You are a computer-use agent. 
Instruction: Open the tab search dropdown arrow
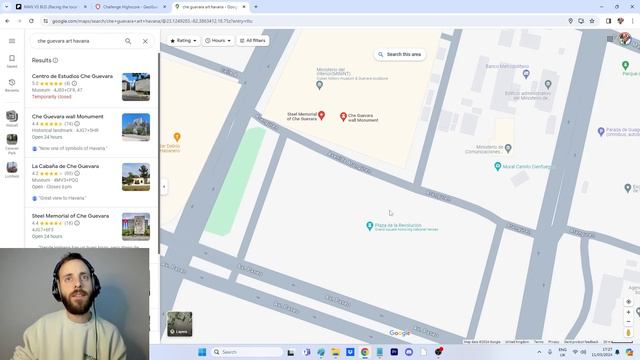[6, 7]
